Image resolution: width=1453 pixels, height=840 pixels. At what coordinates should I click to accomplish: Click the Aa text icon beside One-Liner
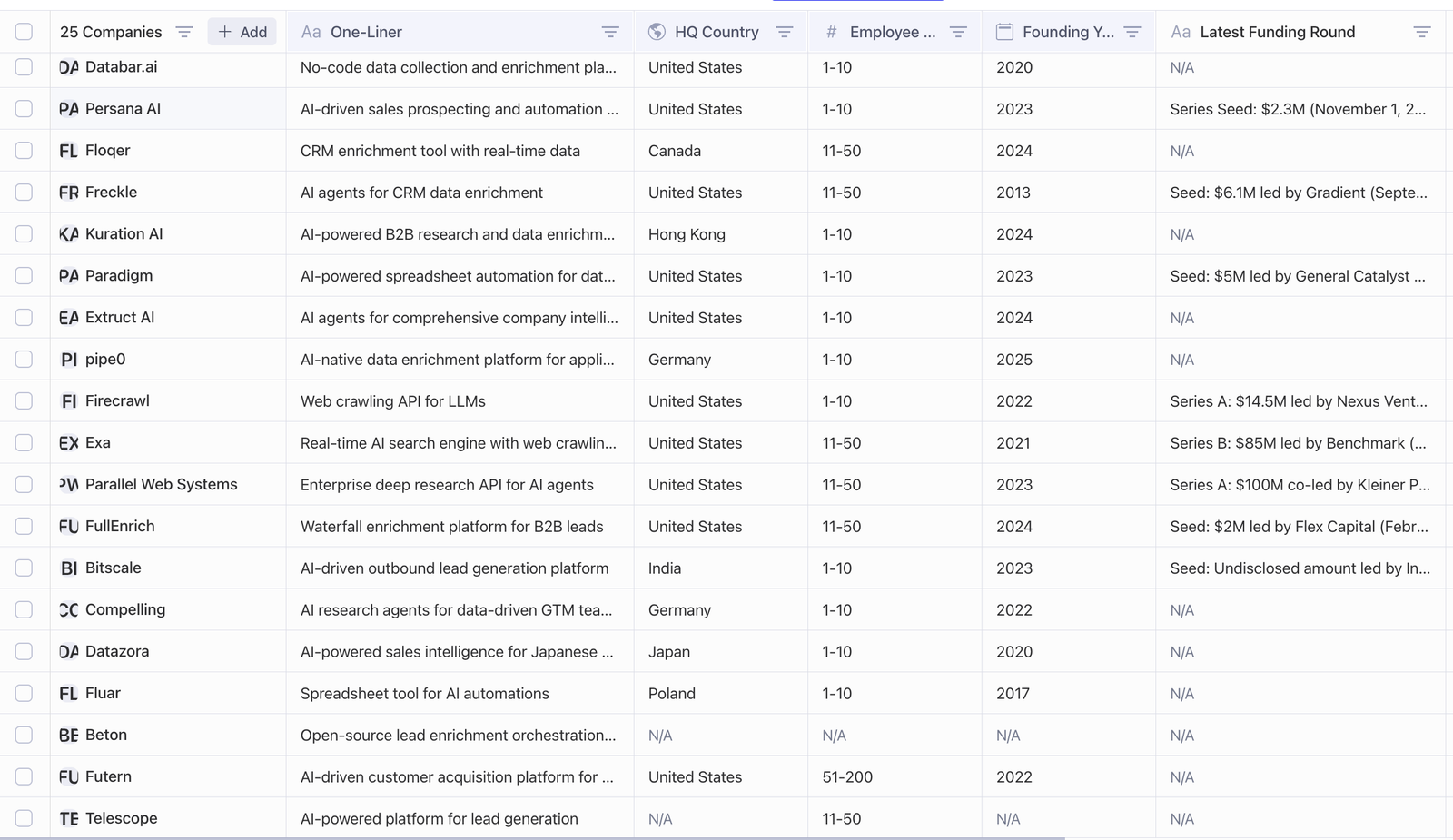(x=311, y=32)
